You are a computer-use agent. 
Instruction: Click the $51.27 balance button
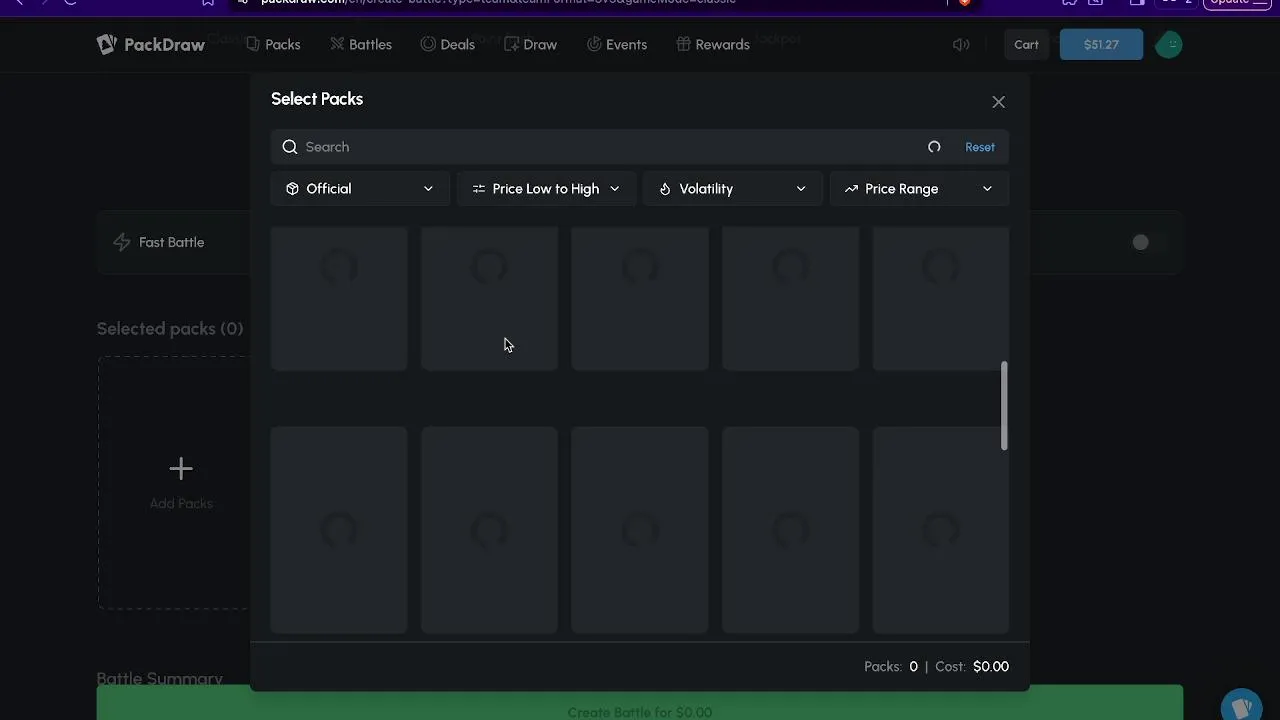coord(1101,44)
